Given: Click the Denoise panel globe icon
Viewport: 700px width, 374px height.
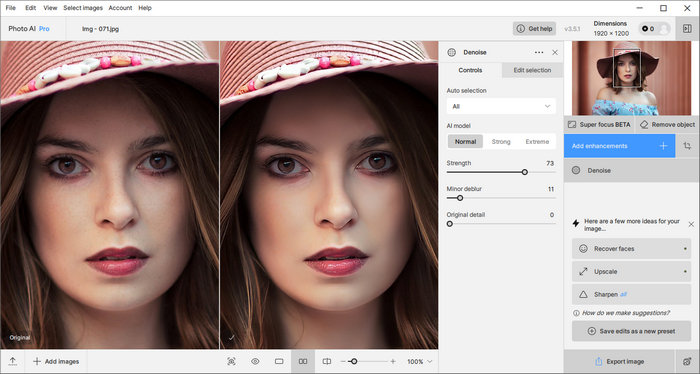Looking at the screenshot, I should [x=452, y=52].
